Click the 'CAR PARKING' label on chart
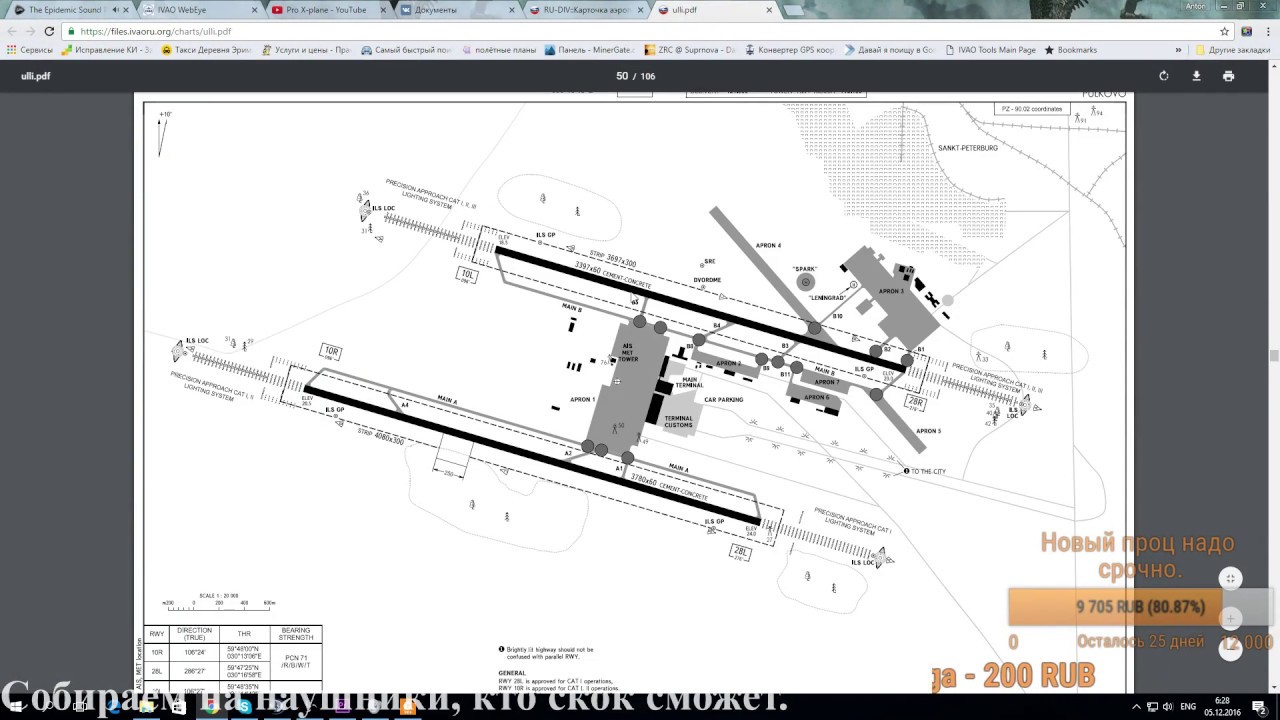This screenshot has width=1280, height=720. [723, 399]
